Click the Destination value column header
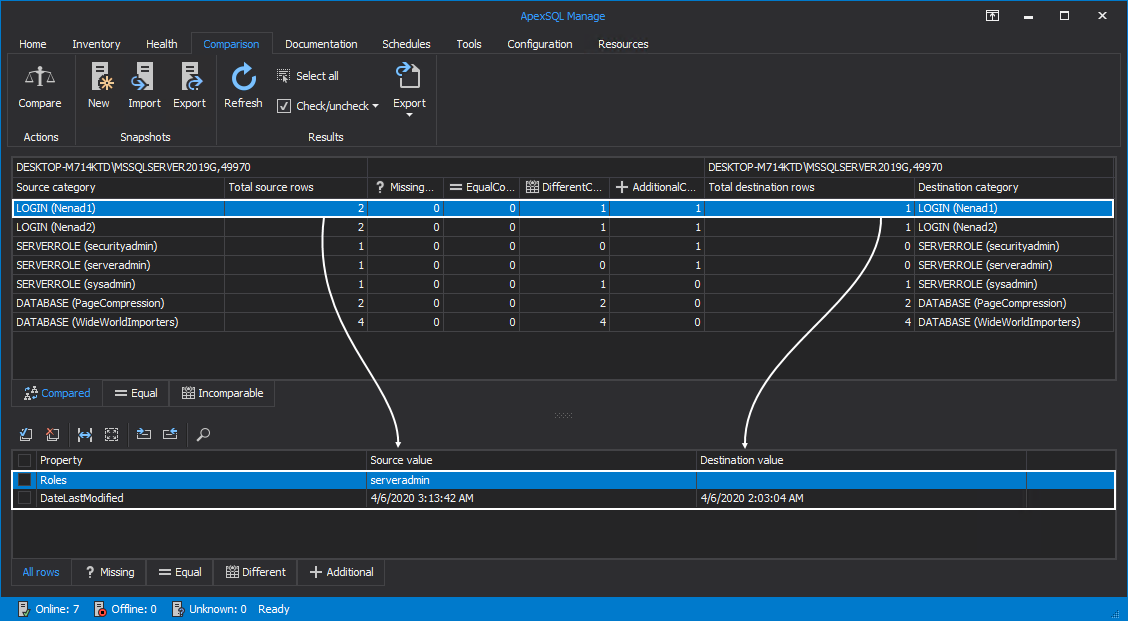The width and height of the screenshot is (1128, 621). coord(861,461)
